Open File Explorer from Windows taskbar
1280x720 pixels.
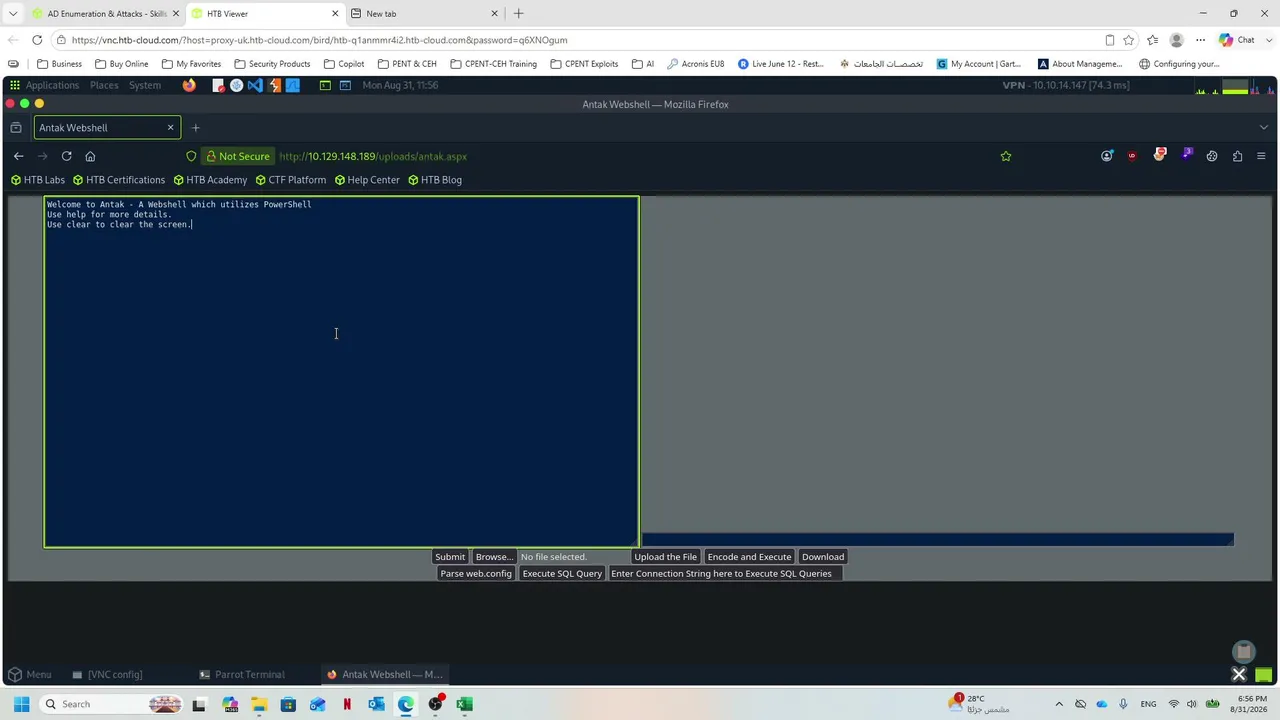point(259,704)
